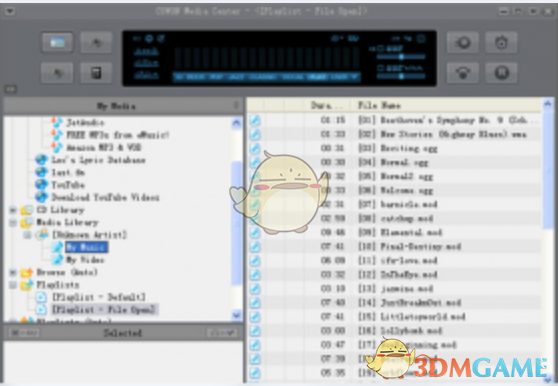558x386 pixels.
Task: Open the dropdown in the Selected panel header
Action: click(x=222, y=333)
